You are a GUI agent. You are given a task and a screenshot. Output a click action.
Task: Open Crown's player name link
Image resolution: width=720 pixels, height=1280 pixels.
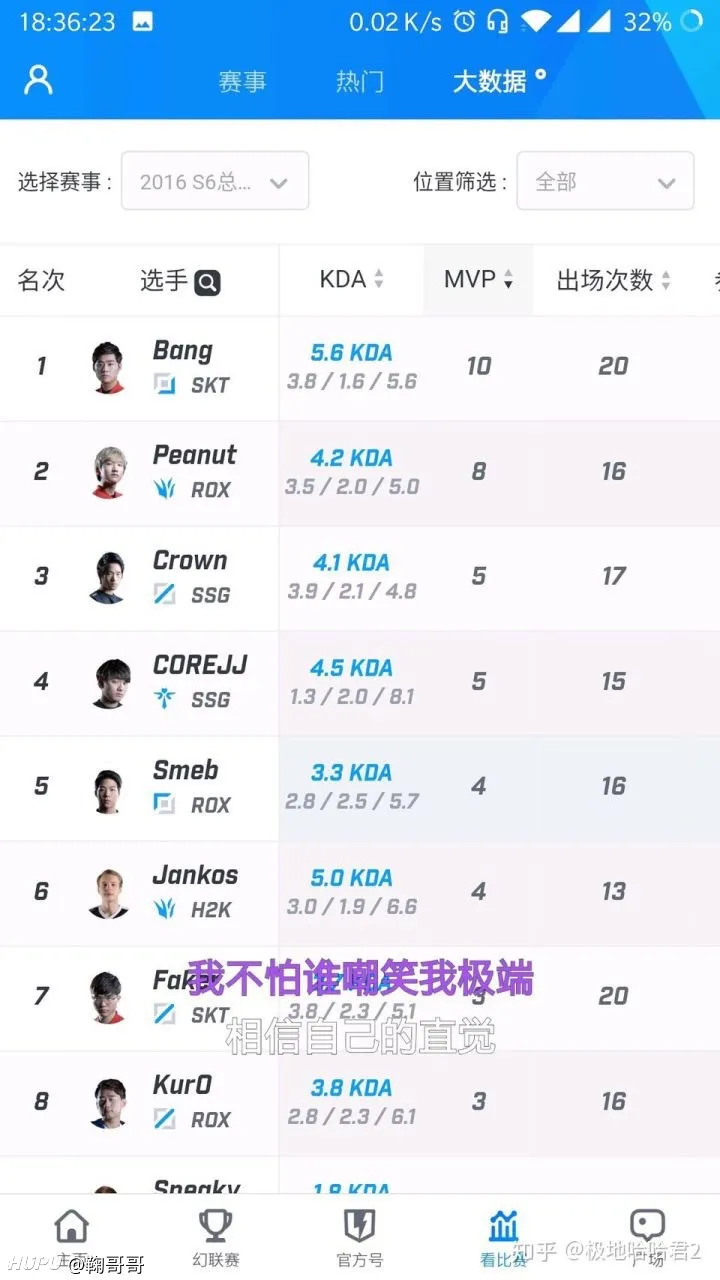pos(190,561)
